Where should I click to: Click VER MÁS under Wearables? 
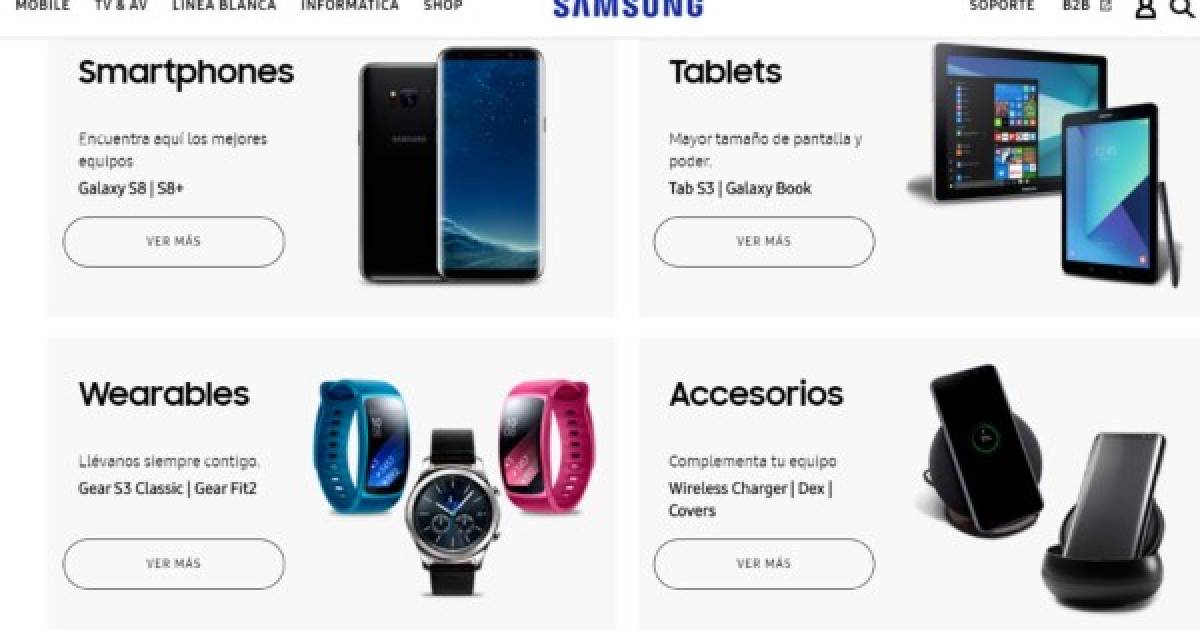coord(174,564)
